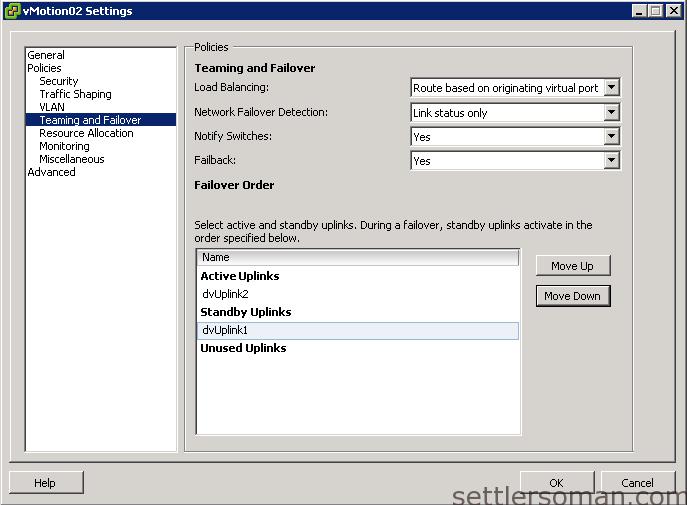
Task: Expand Network Failover Detection dropdown
Action: (611, 113)
